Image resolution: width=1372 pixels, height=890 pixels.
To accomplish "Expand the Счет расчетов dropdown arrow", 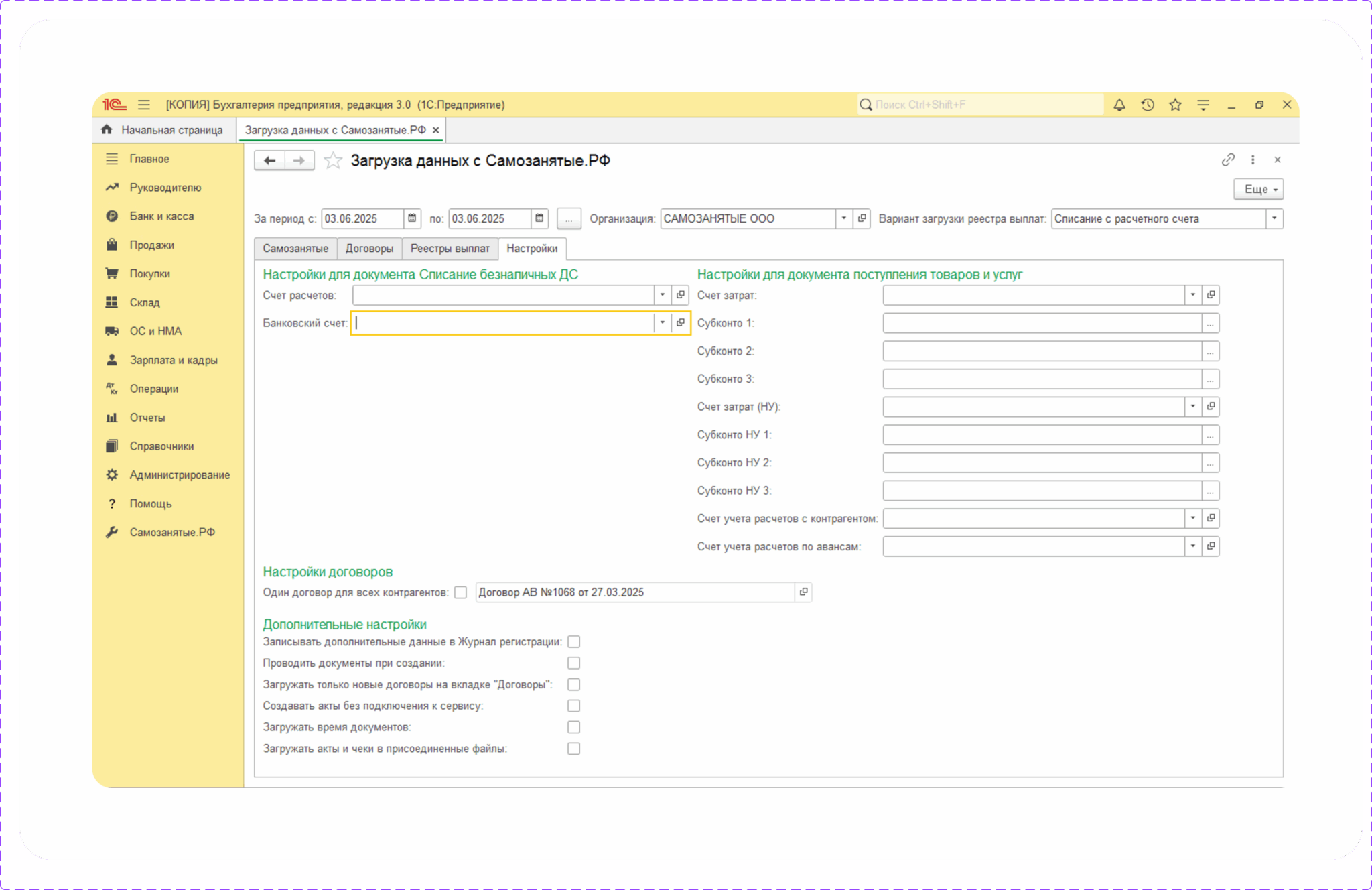I will tap(663, 295).
